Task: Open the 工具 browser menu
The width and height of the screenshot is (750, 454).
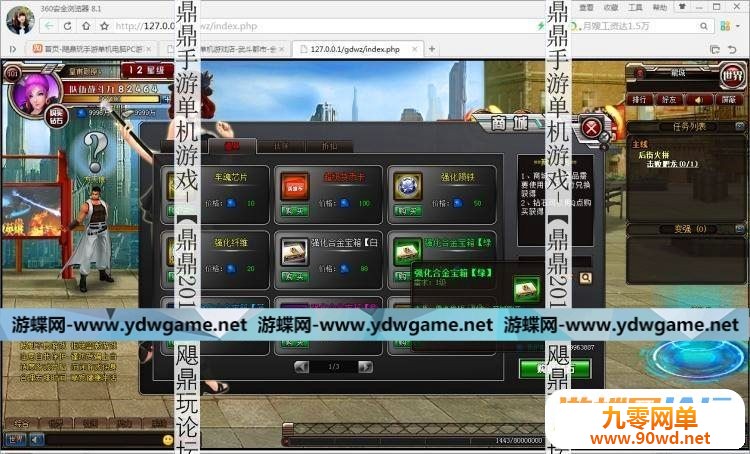Action: (x=635, y=8)
